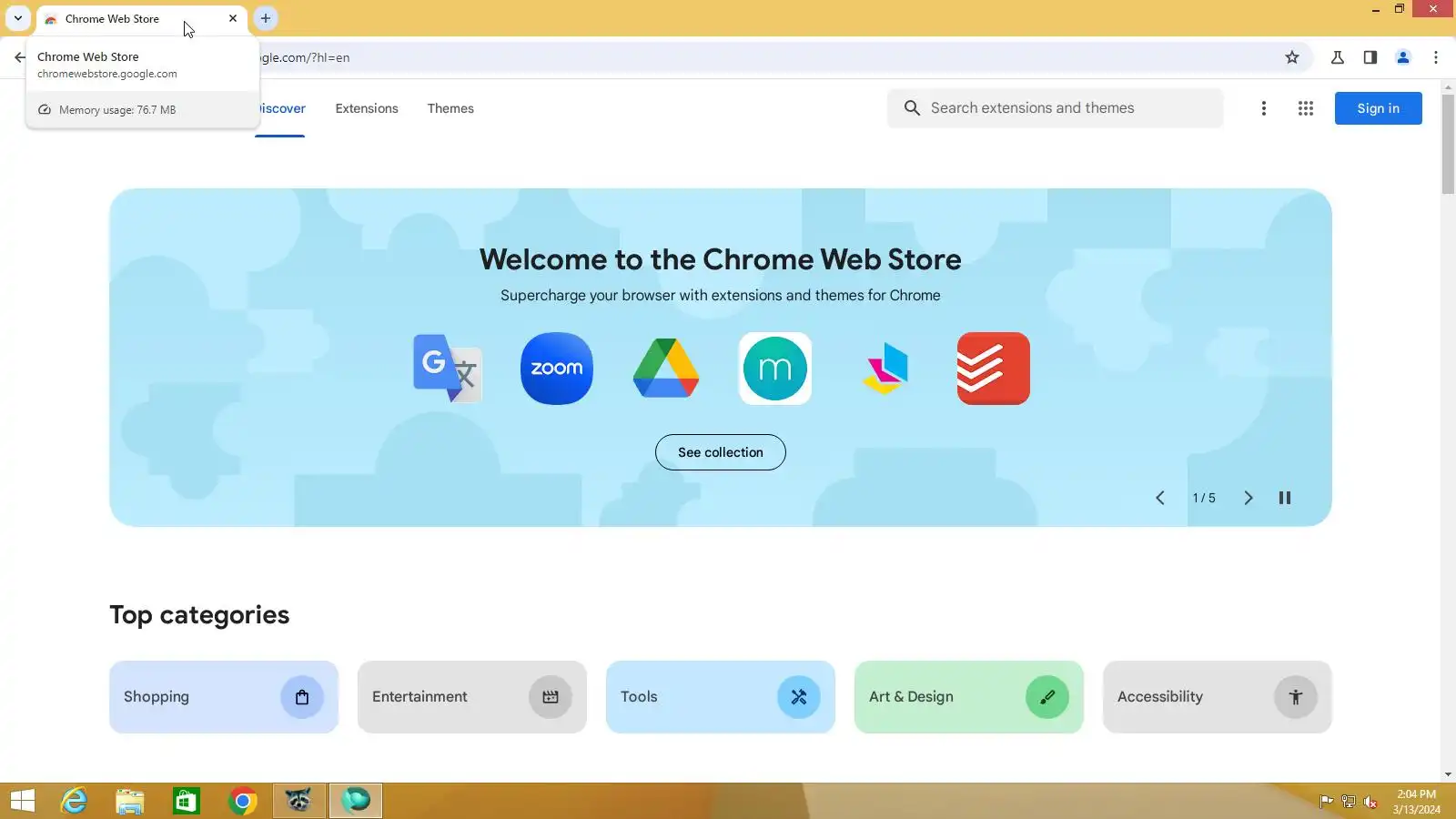The image size is (1456, 819).
Task: Click the shopping bag icon
Action: [x=302, y=697]
